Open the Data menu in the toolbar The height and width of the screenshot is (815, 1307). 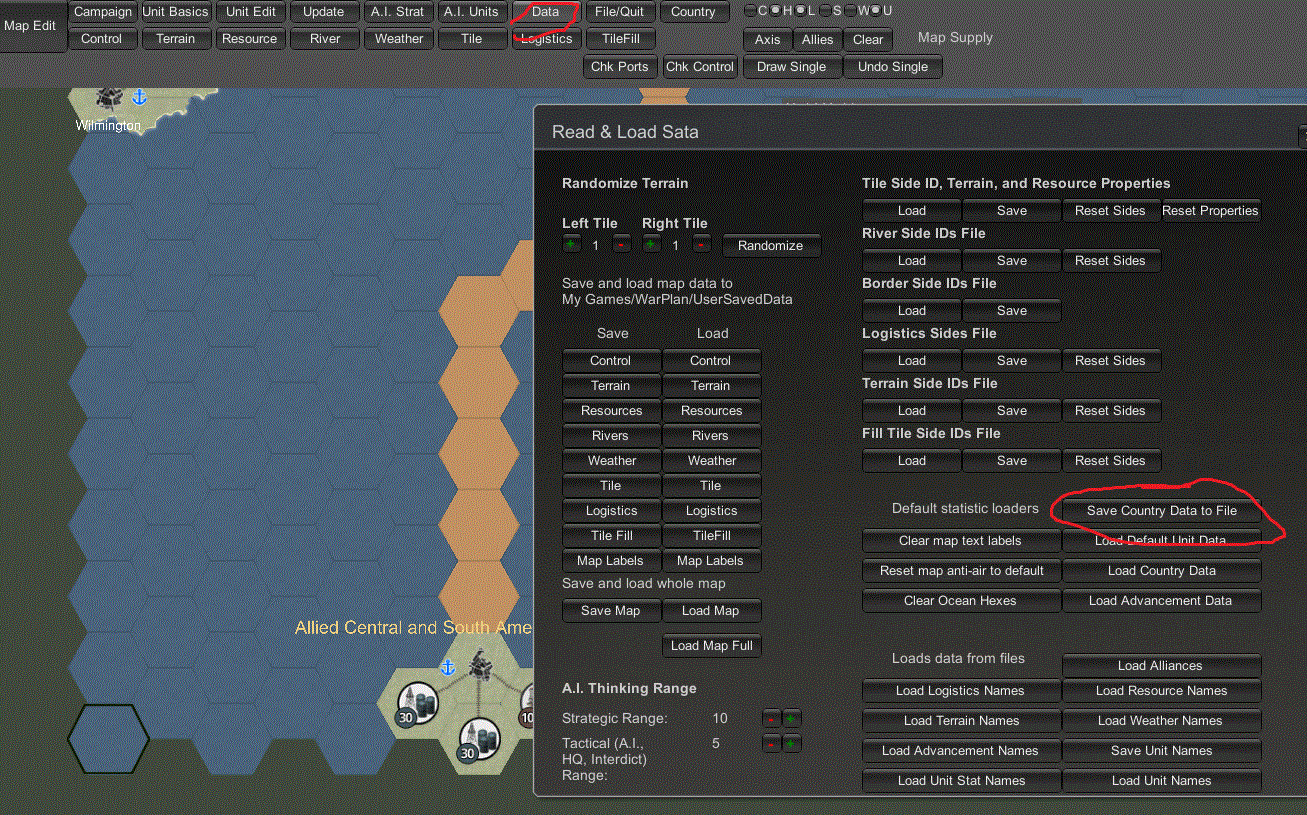(x=546, y=12)
